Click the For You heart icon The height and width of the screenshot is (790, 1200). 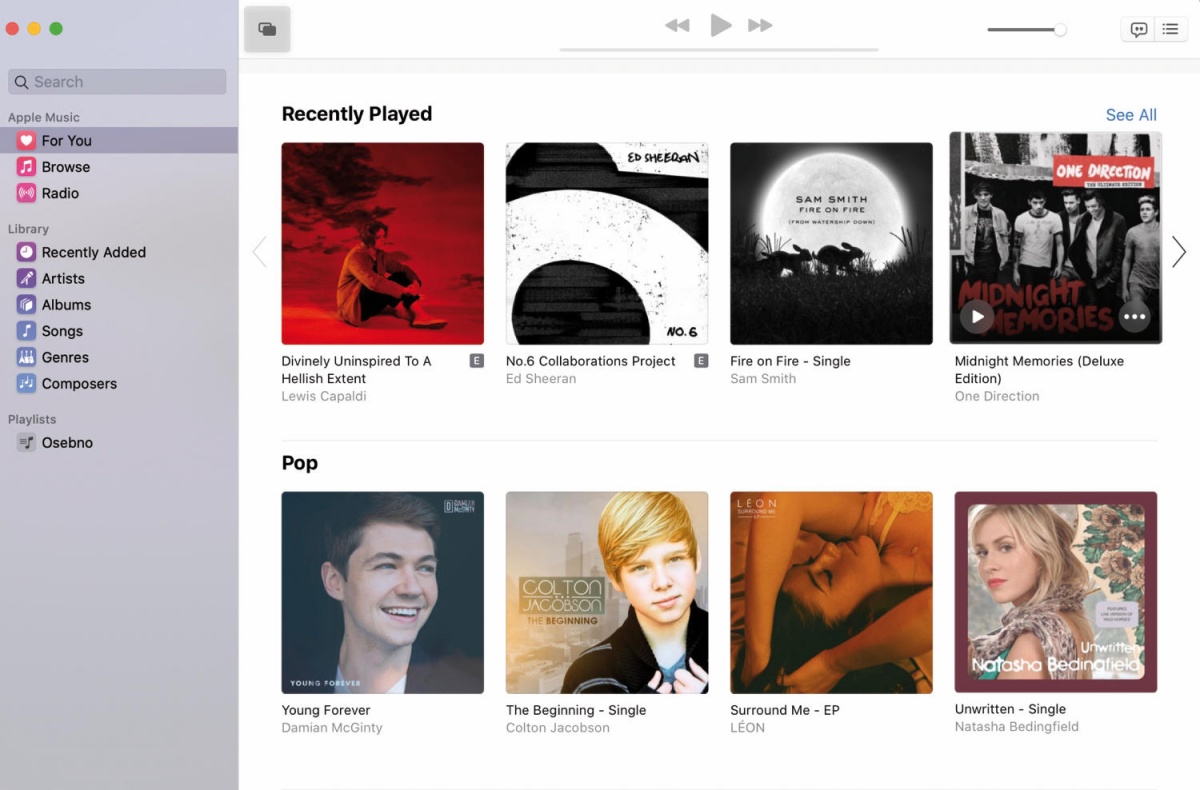tap(26, 141)
